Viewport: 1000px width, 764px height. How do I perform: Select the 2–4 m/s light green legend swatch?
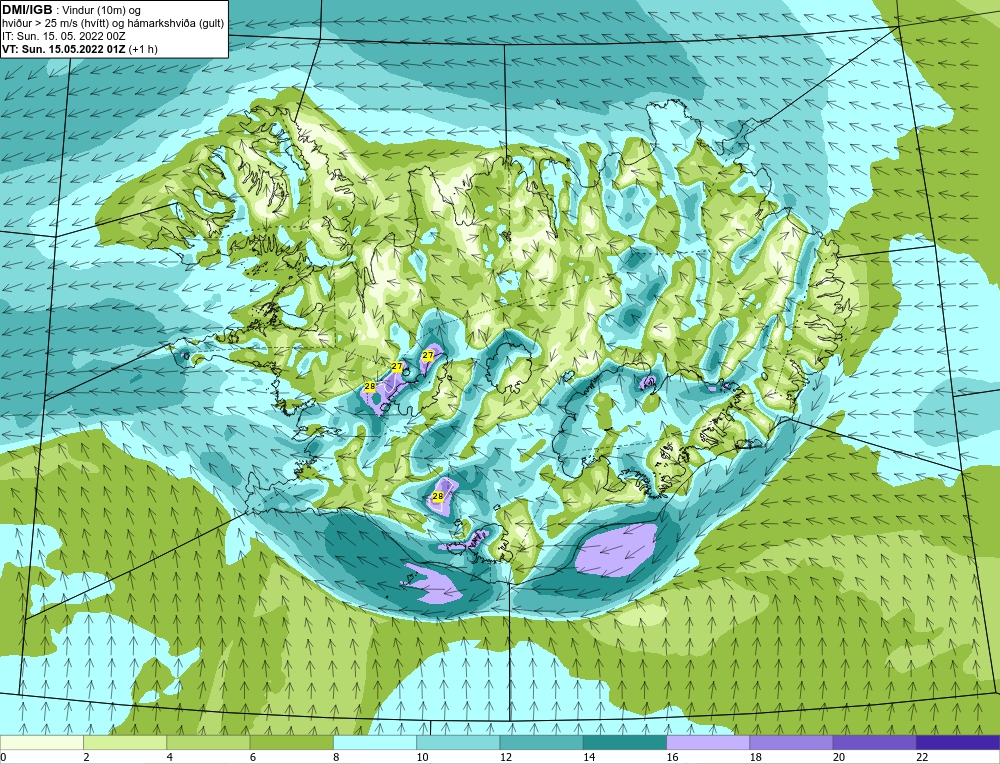(x=125, y=742)
